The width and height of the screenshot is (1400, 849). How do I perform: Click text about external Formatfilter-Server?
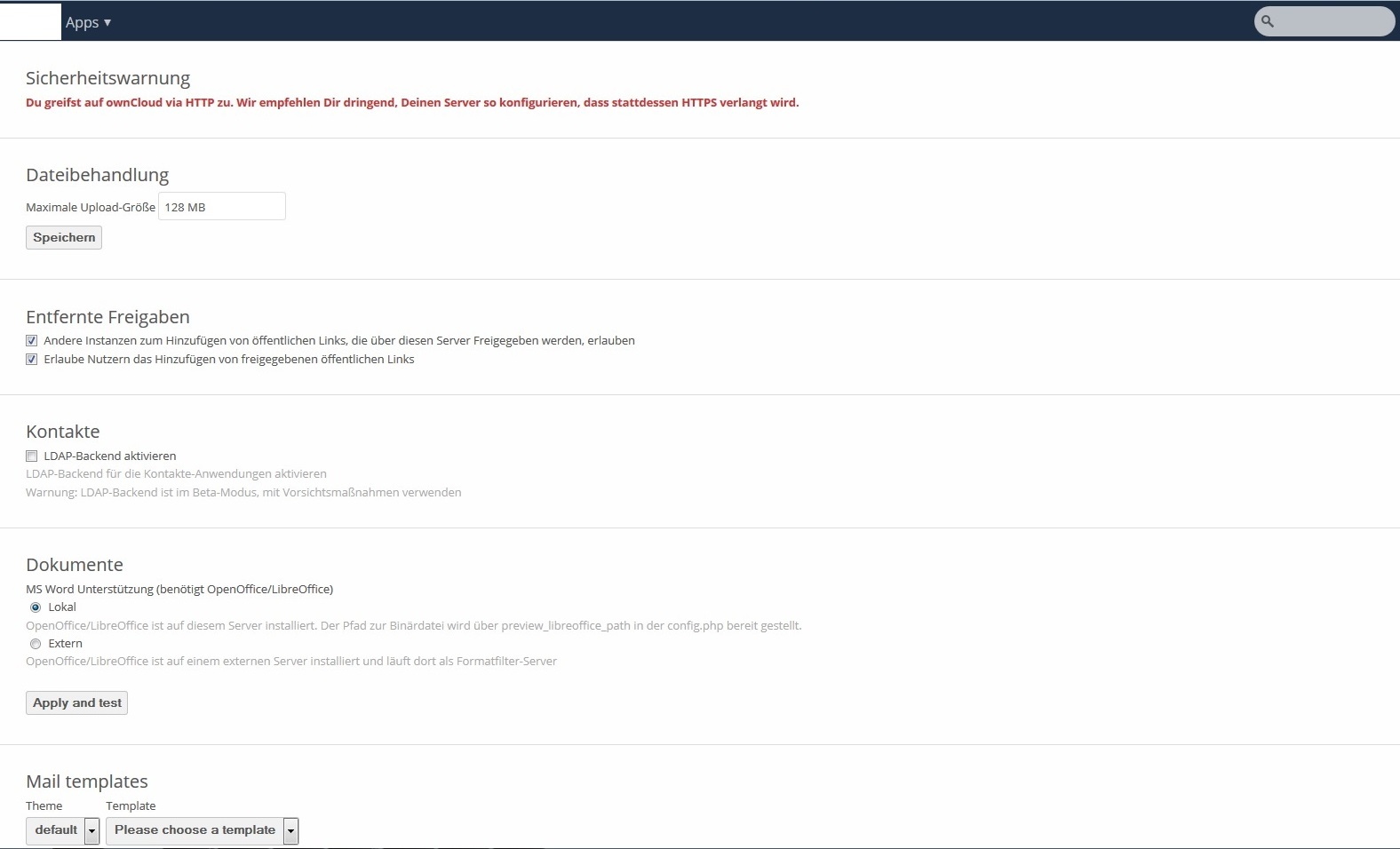coord(291,662)
